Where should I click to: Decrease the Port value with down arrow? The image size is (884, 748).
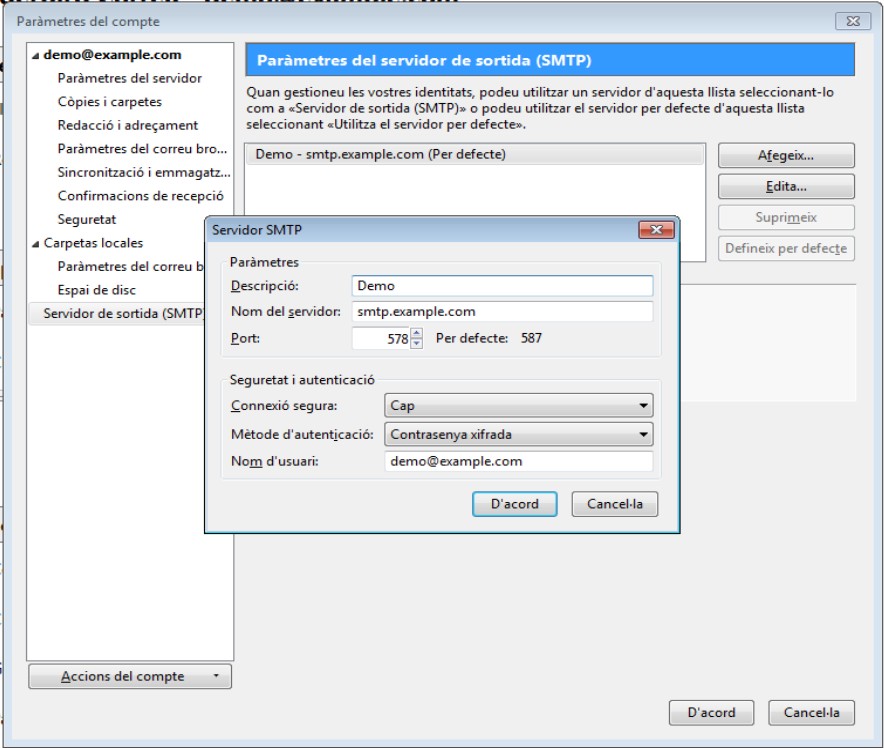417,344
